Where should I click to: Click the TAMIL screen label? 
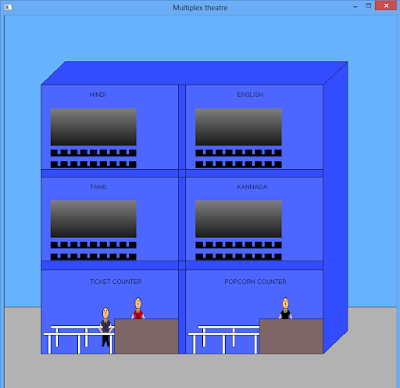pyautogui.click(x=98, y=187)
